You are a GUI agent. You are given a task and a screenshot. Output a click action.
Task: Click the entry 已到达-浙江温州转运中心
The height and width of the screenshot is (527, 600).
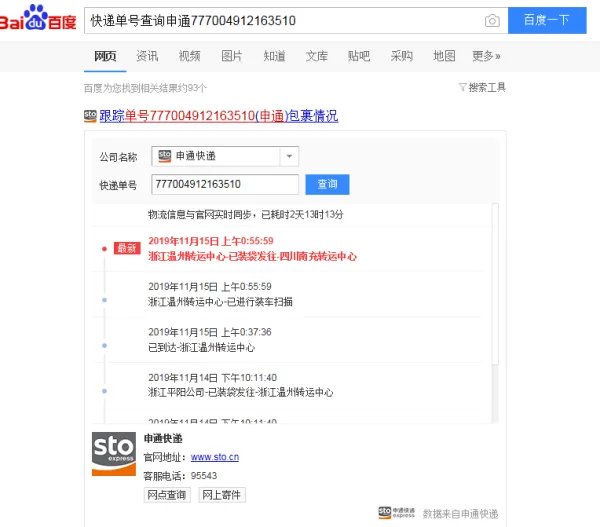[201, 348]
